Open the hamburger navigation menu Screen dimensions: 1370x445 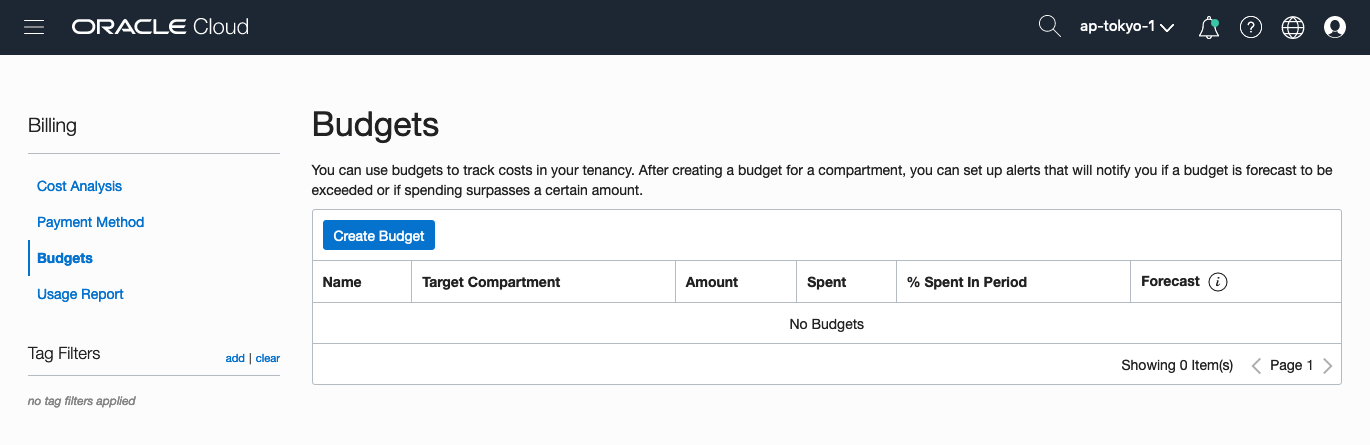34,27
